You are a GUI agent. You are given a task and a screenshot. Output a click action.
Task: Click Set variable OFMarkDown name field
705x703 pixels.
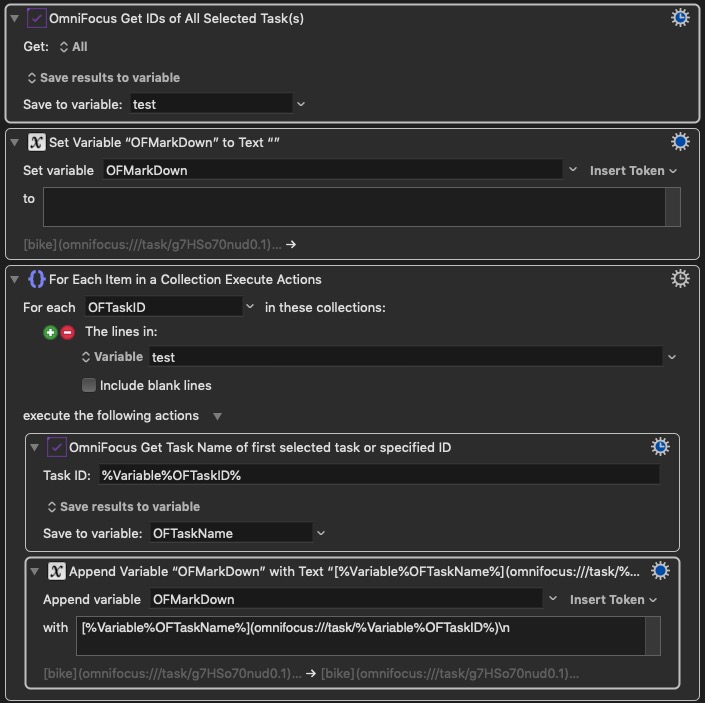click(333, 170)
